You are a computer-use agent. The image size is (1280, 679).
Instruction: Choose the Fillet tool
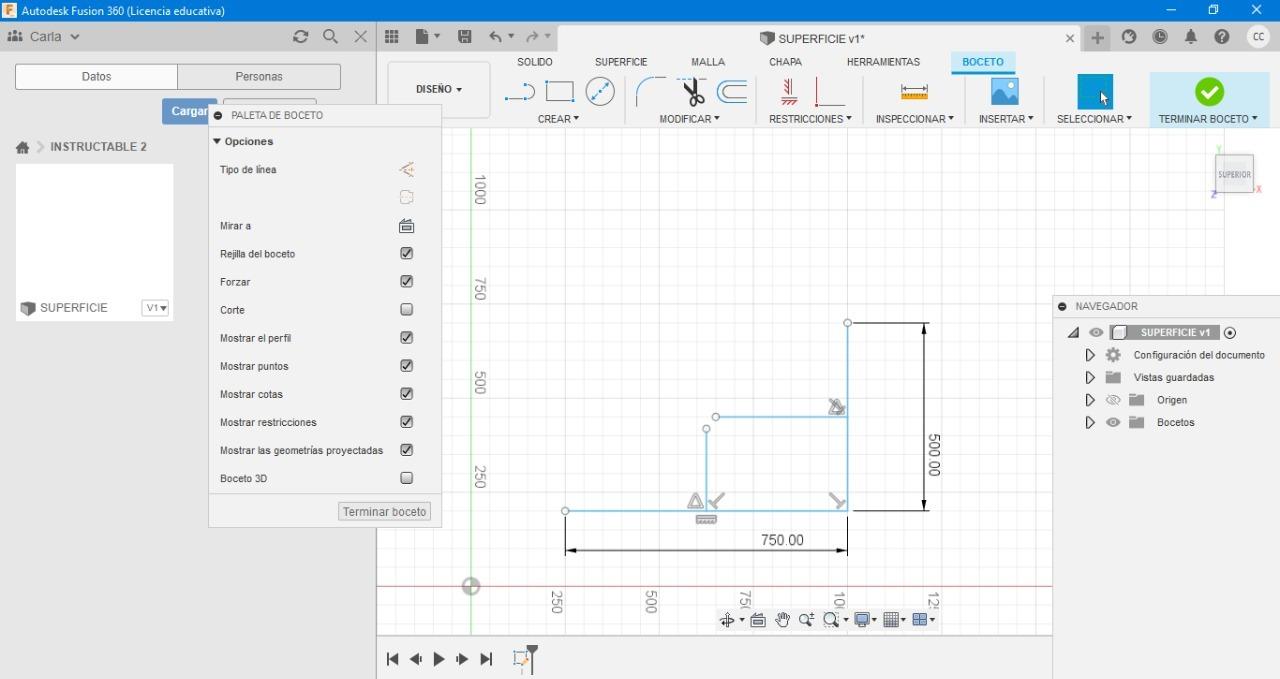click(650, 92)
